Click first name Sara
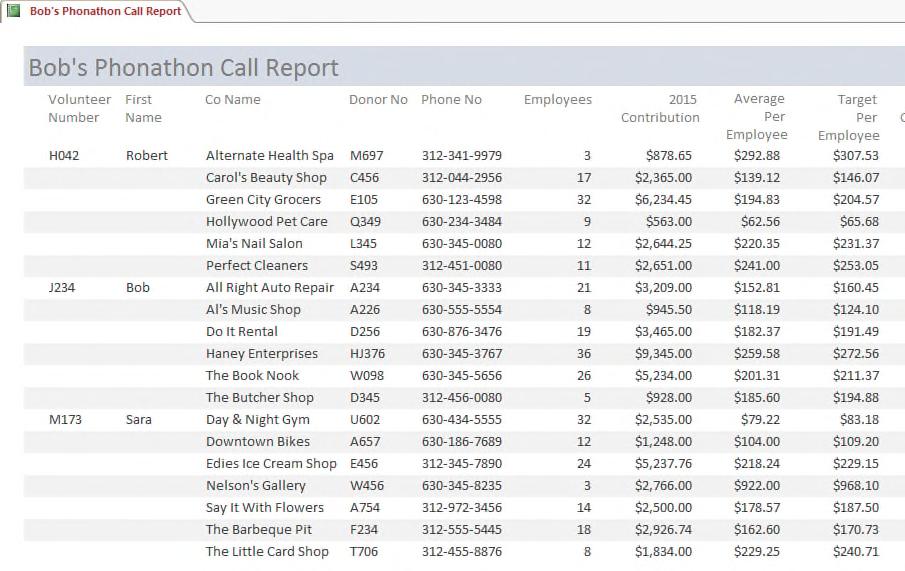 tap(139, 420)
